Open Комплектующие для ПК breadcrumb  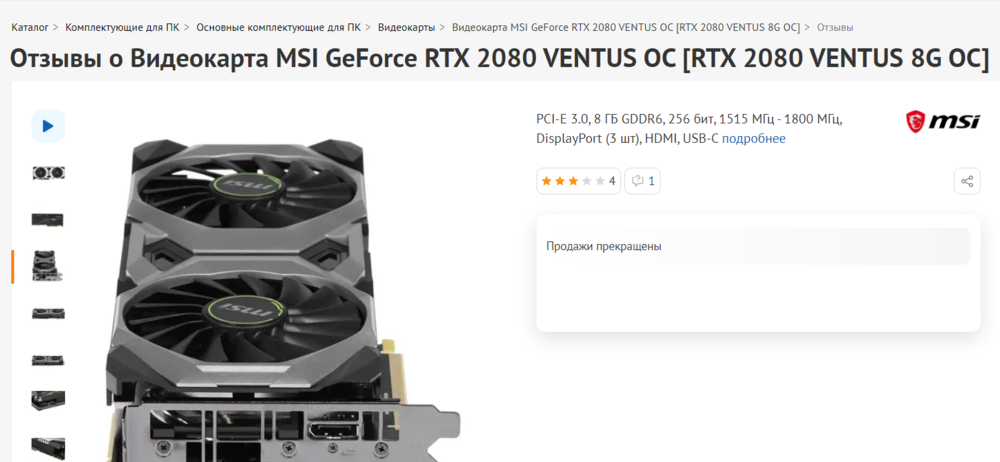[122, 27]
